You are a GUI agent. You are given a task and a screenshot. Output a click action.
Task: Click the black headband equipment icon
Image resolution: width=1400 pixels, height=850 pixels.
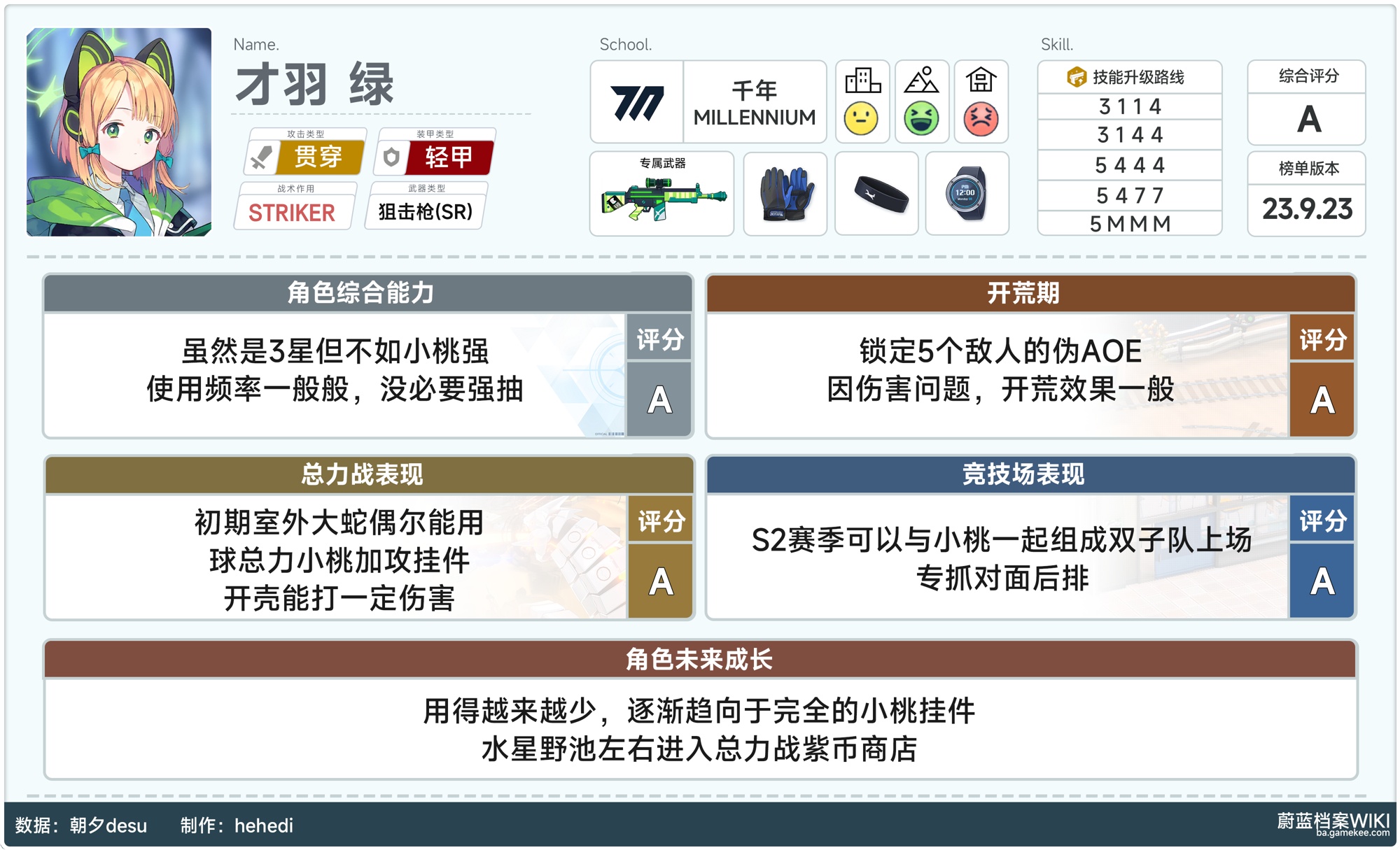click(877, 194)
